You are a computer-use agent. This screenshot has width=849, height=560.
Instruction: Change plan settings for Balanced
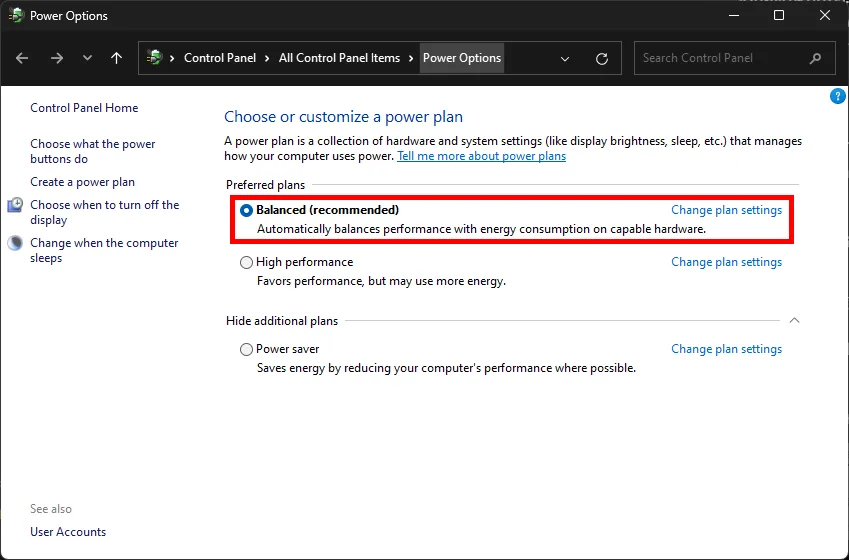click(x=727, y=210)
